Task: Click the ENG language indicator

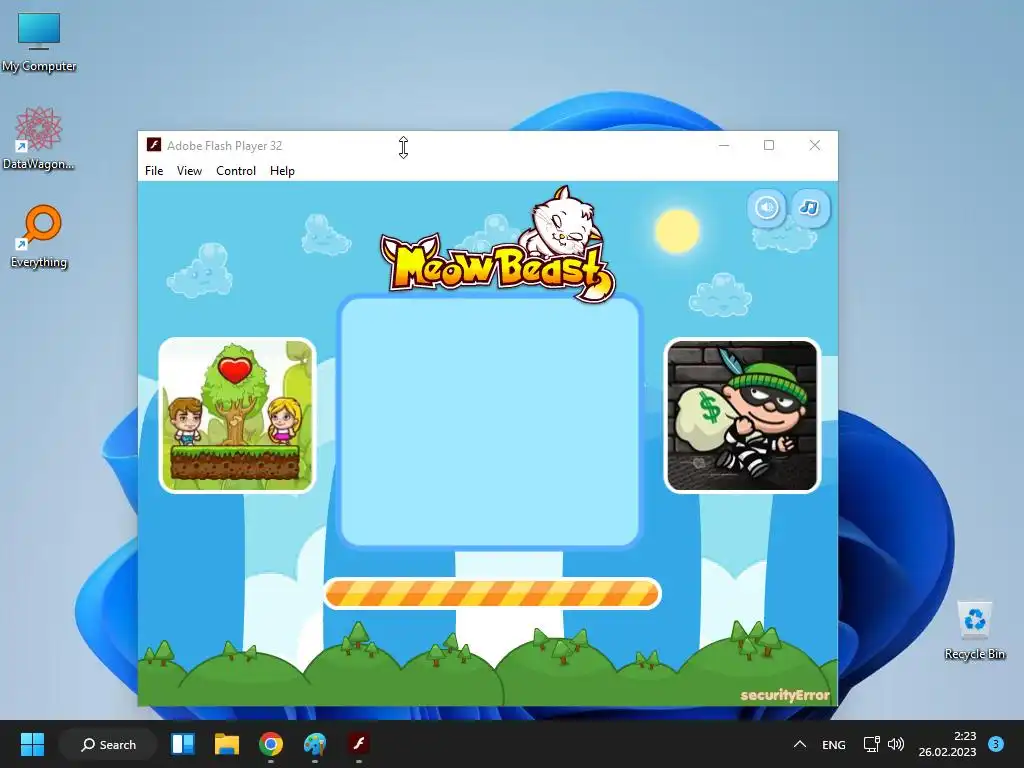Action: [833, 744]
